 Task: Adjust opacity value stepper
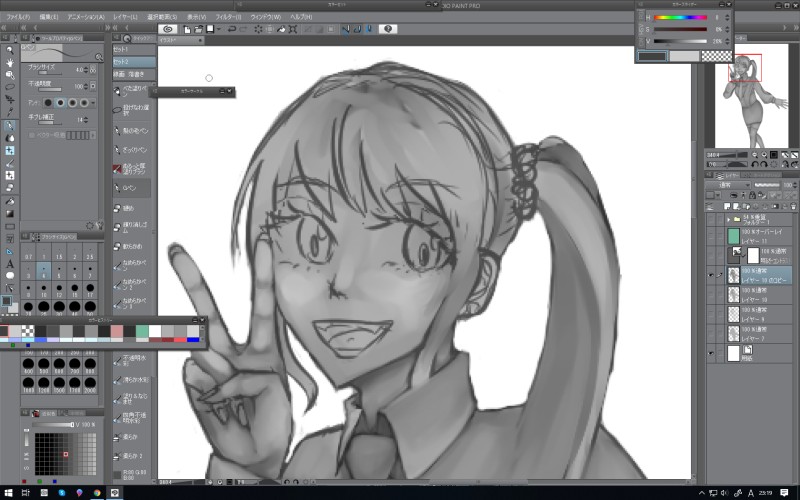click(x=86, y=86)
